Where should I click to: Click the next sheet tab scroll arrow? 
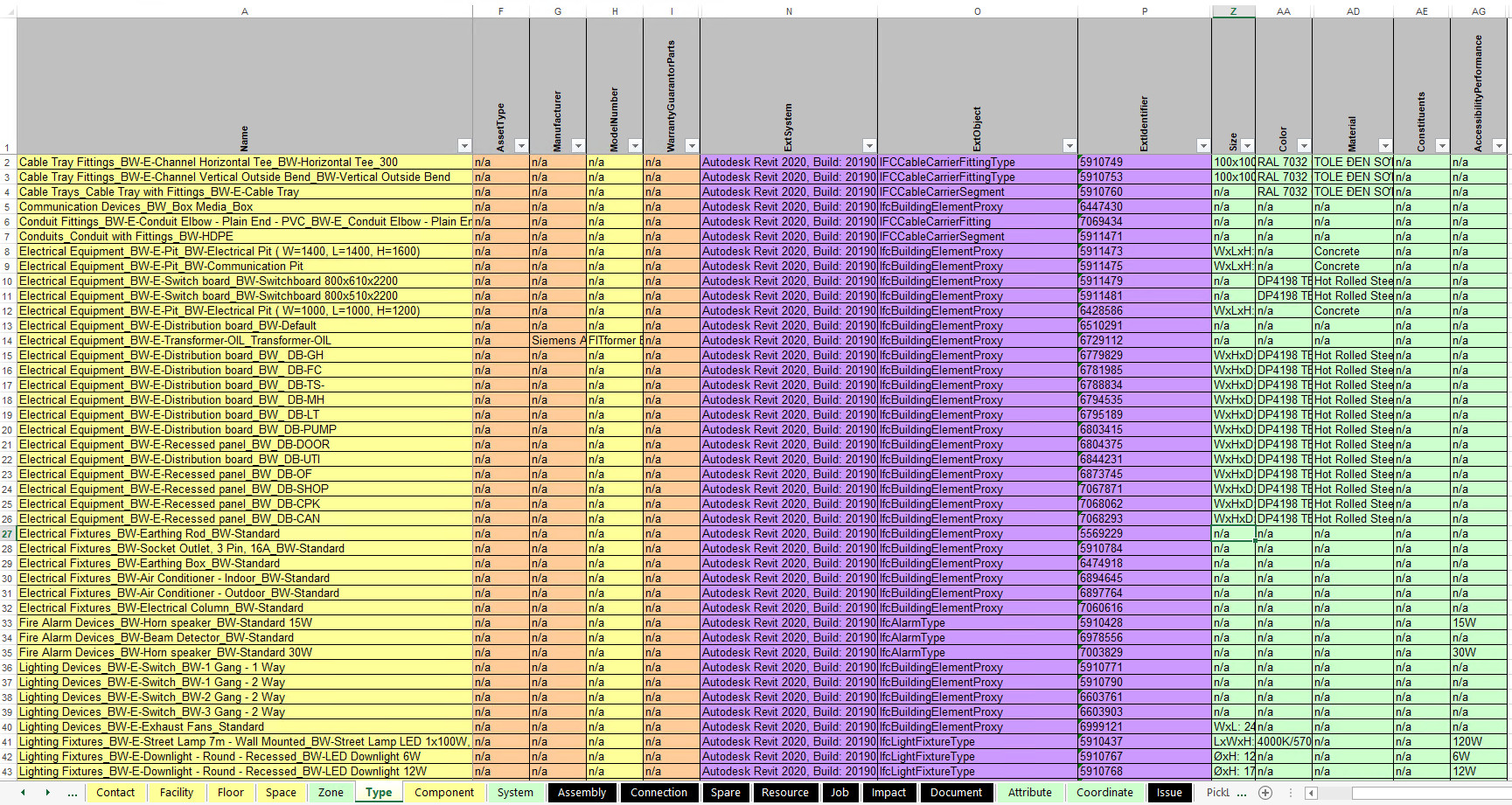[47, 792]
